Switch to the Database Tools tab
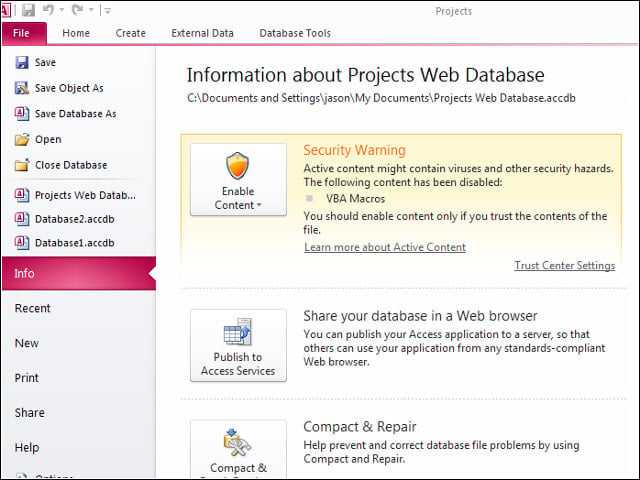This screenshot has width=640, height=480. tap(295, 33)
